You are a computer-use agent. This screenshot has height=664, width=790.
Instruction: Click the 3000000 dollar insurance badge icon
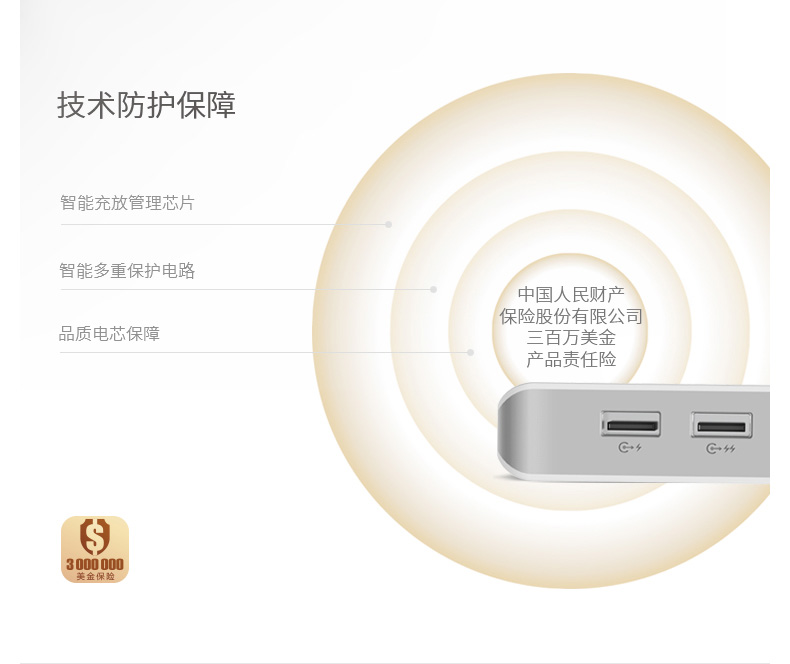point(95,549)
